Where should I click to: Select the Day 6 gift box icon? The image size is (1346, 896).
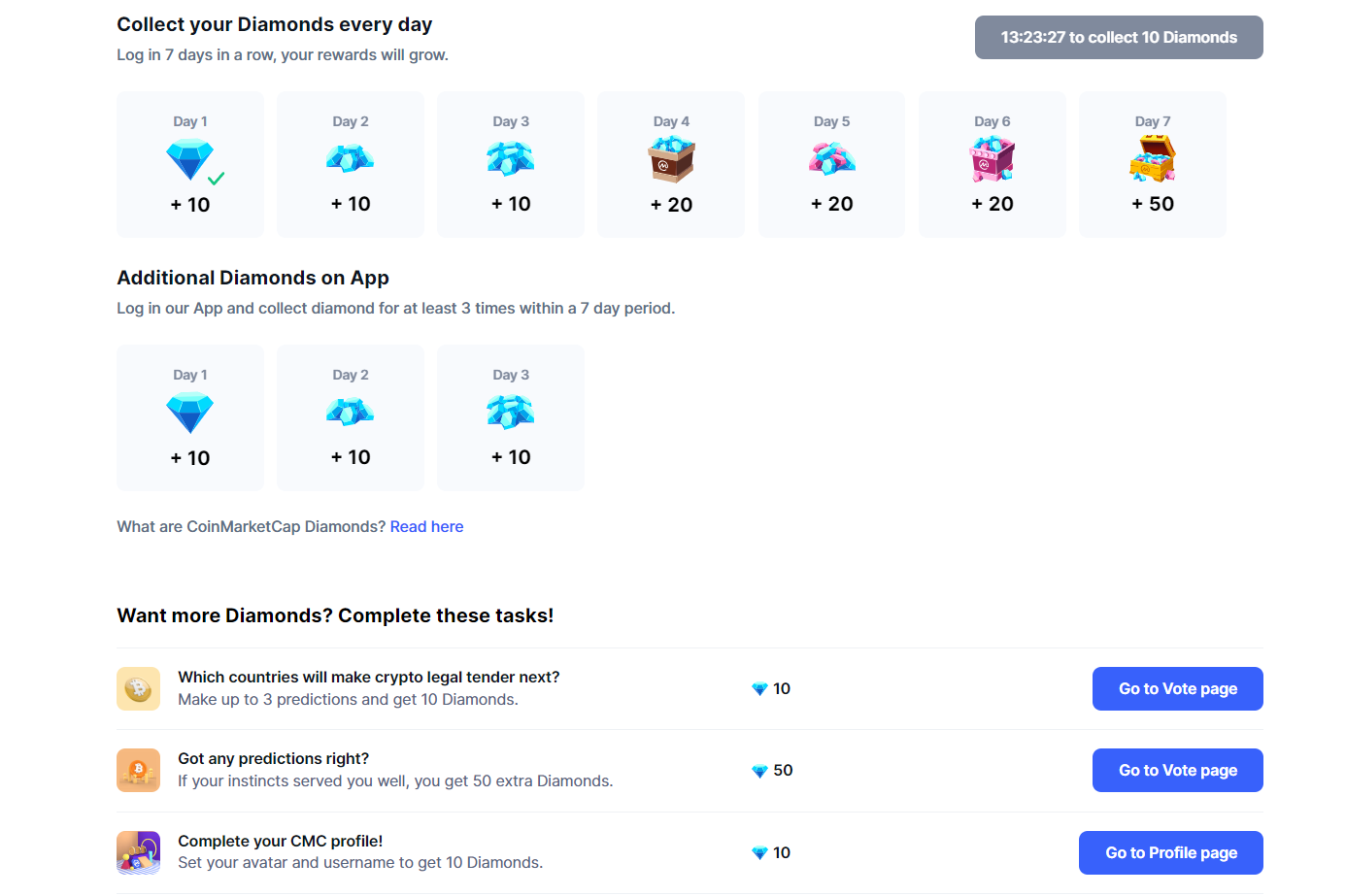click(x=992, y=158)
